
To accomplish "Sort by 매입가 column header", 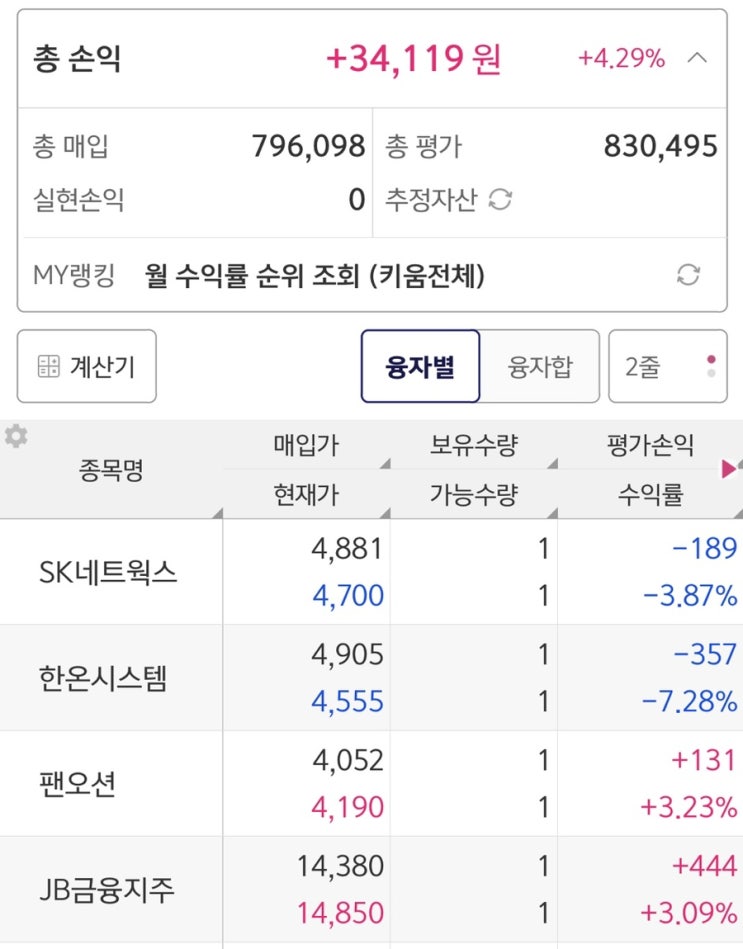I will (x=306, y=445).
